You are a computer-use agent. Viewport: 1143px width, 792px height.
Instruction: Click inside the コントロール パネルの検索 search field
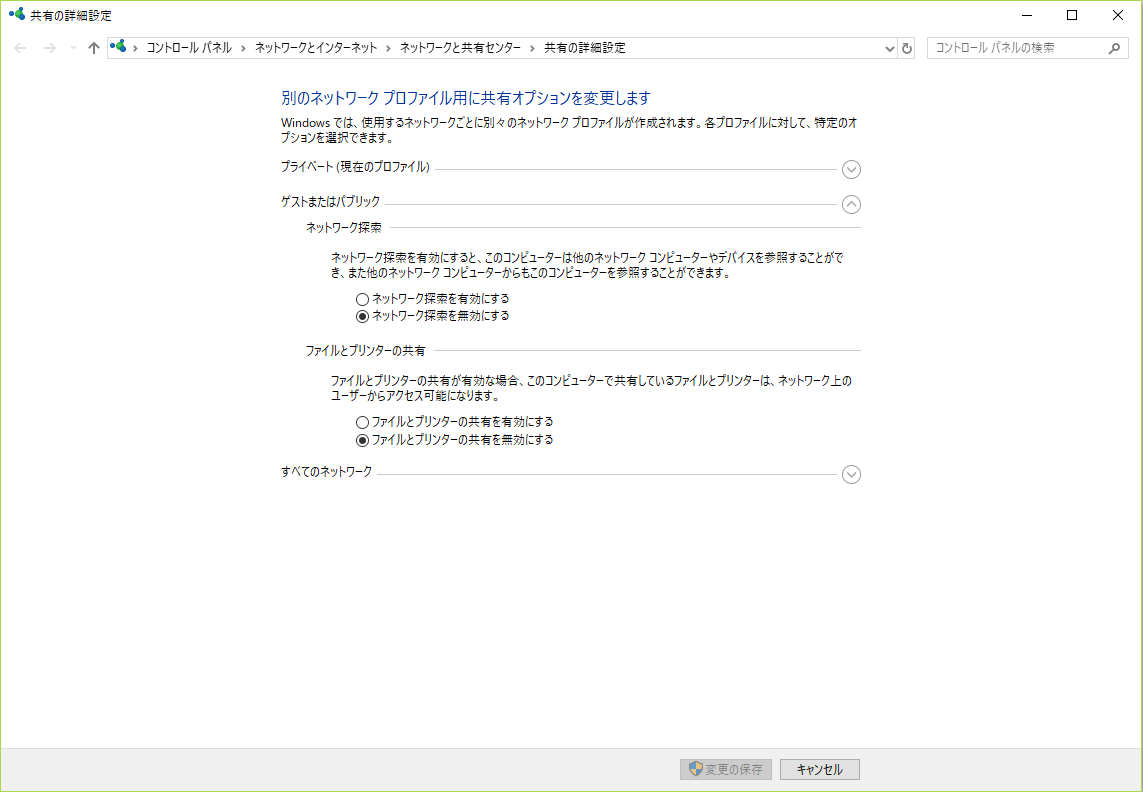click(1020, 47)
